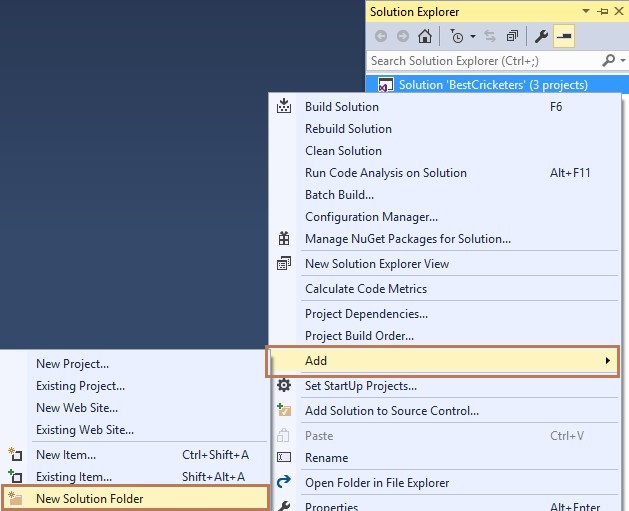
Task: Select Open Folder in File Explorer
Action: tap(445, 483)
